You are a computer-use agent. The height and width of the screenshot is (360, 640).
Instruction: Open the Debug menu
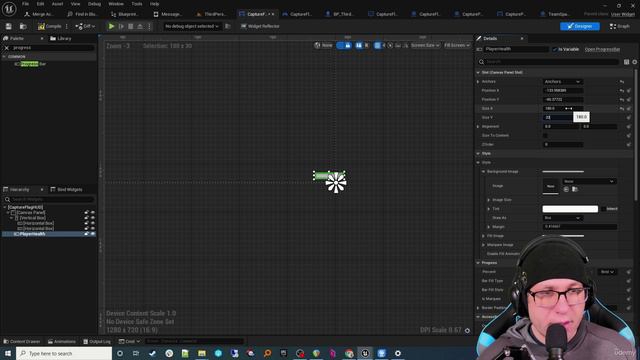[x=94, y=4]
